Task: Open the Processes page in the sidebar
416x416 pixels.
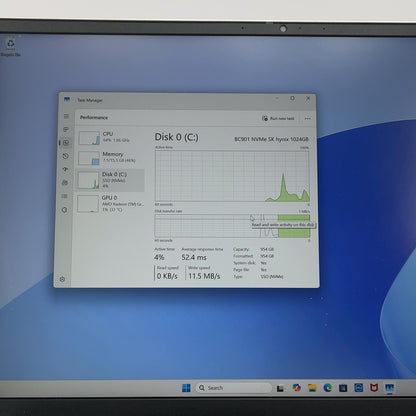Action: pos(66,129)
